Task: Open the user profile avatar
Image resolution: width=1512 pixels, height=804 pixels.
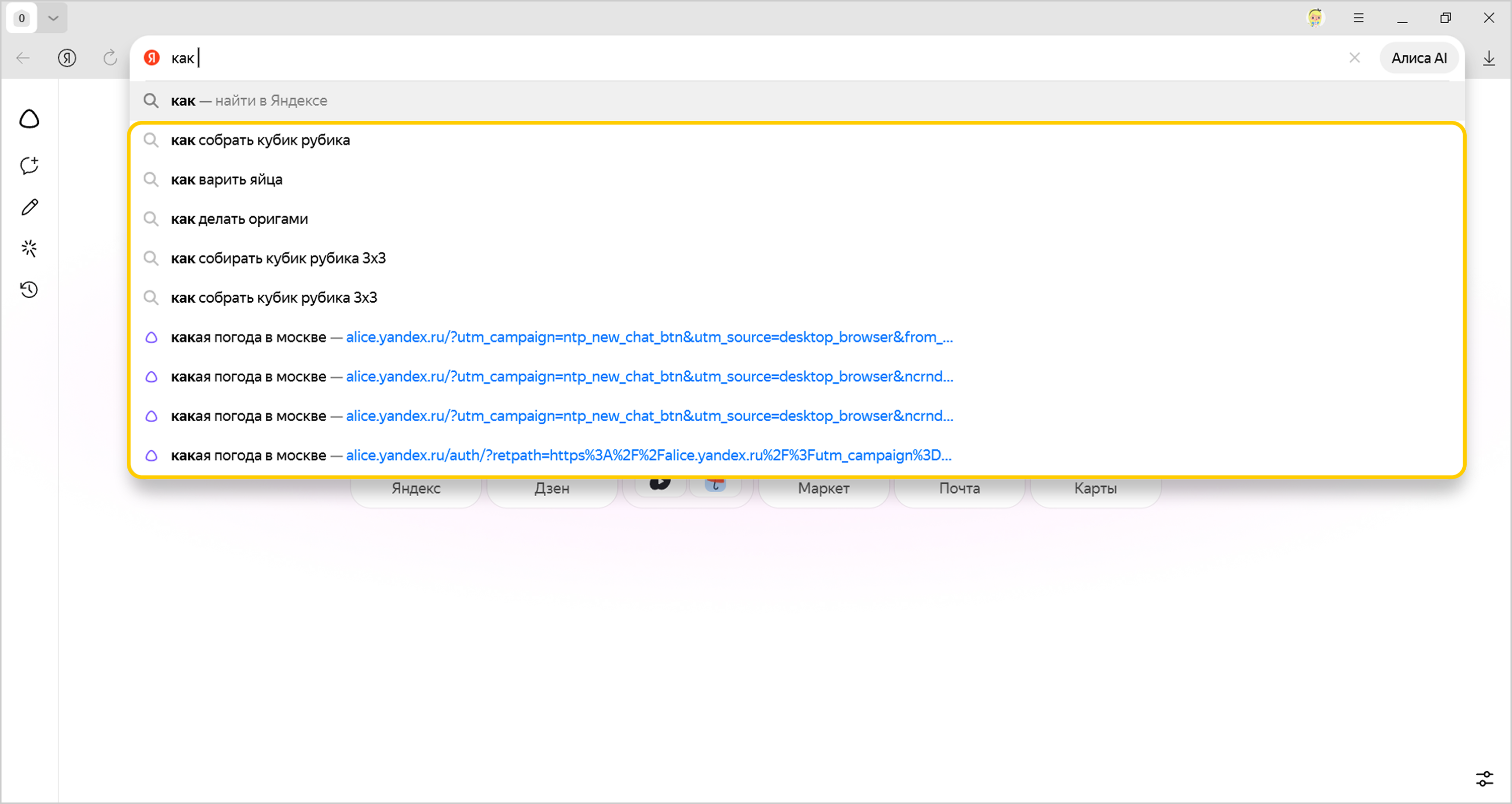Action: 1315,18
